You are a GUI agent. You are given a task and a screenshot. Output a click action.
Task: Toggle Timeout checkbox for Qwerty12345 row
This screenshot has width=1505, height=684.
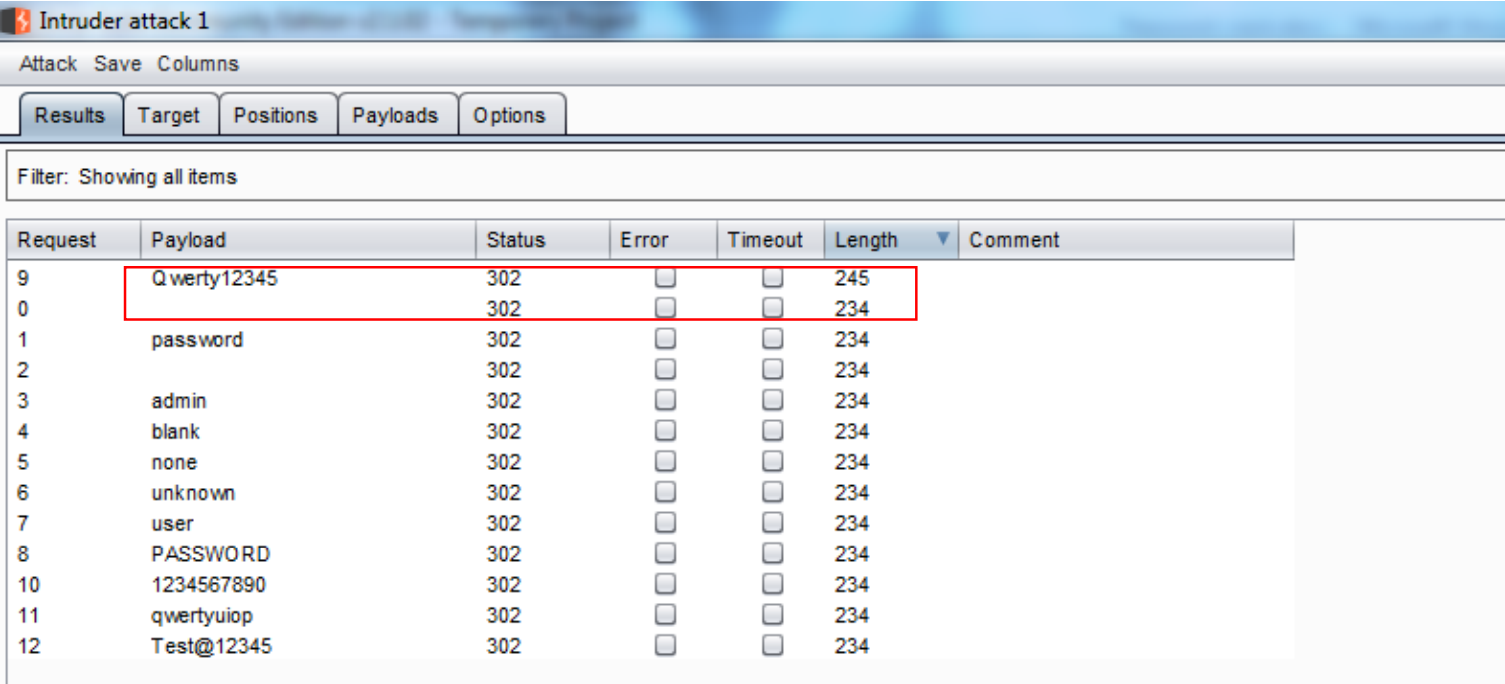(772, 278)
